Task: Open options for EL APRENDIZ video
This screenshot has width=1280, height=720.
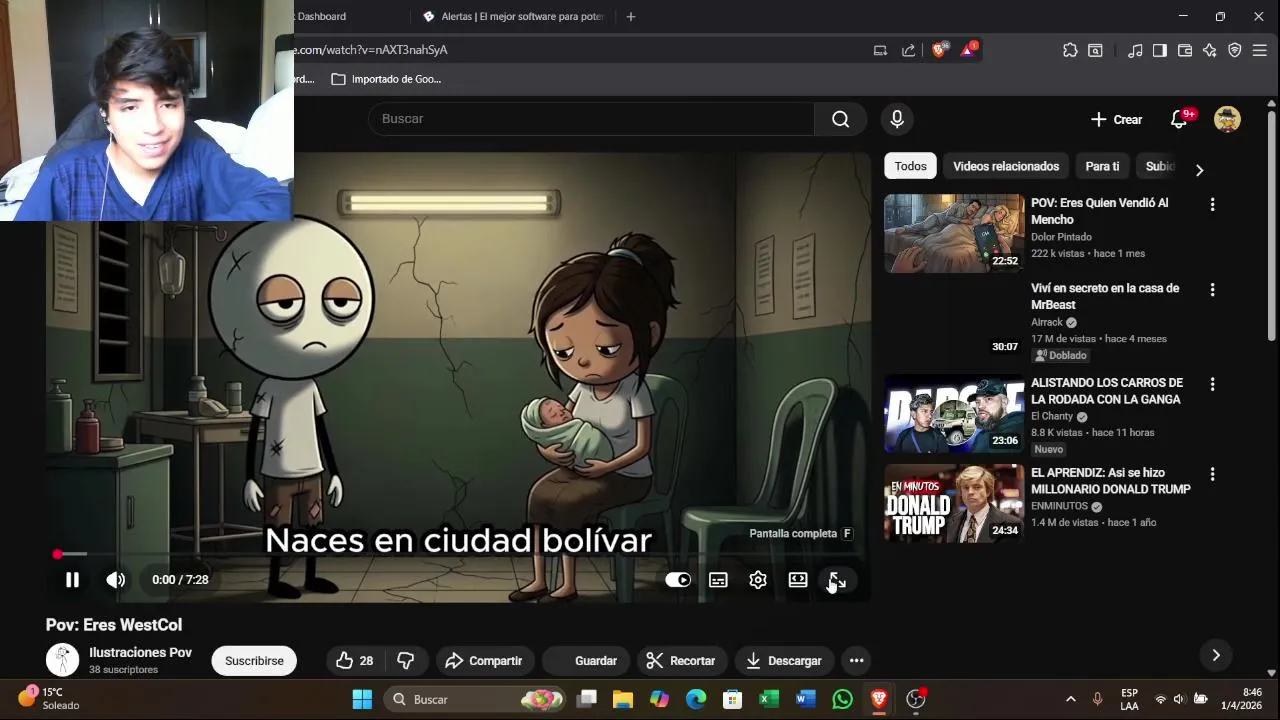Action: (x=1212, y=474)
